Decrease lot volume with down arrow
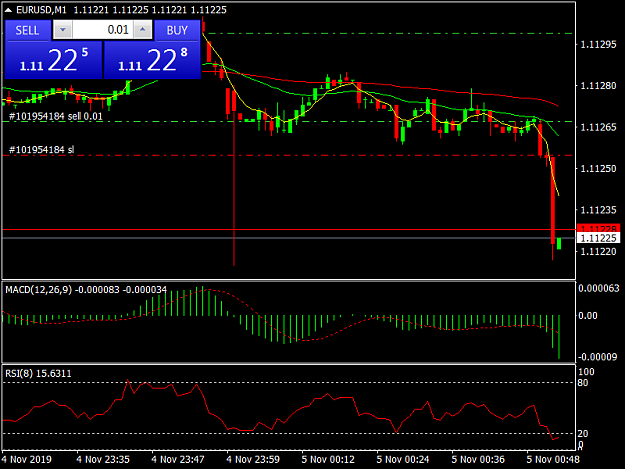 click(63, 30)
